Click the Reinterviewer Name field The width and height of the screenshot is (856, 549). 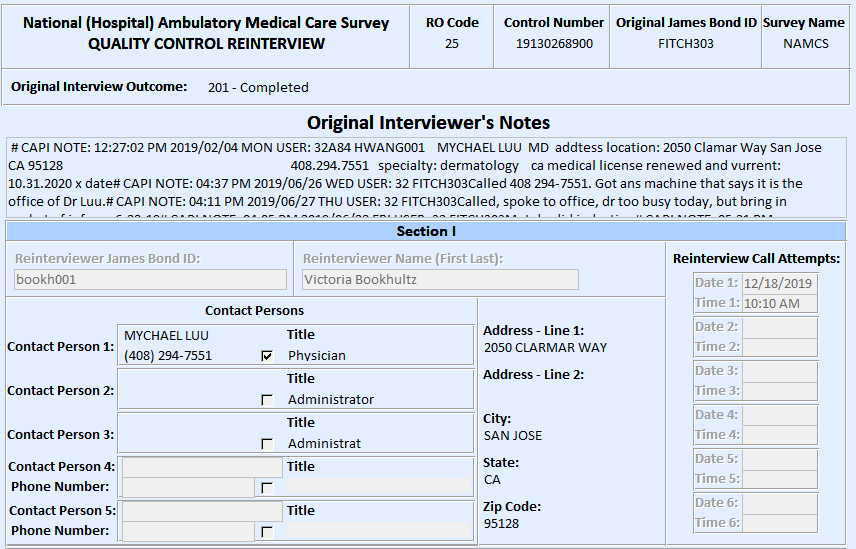coord(440,280)
